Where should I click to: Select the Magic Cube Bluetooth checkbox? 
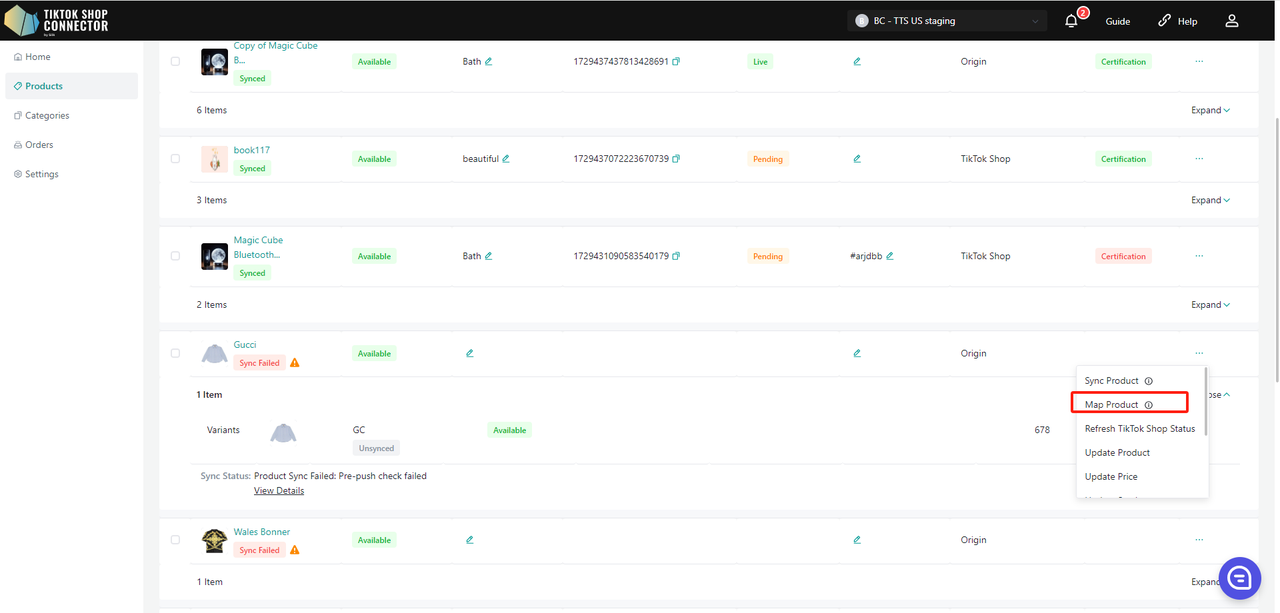pos(175,256)
